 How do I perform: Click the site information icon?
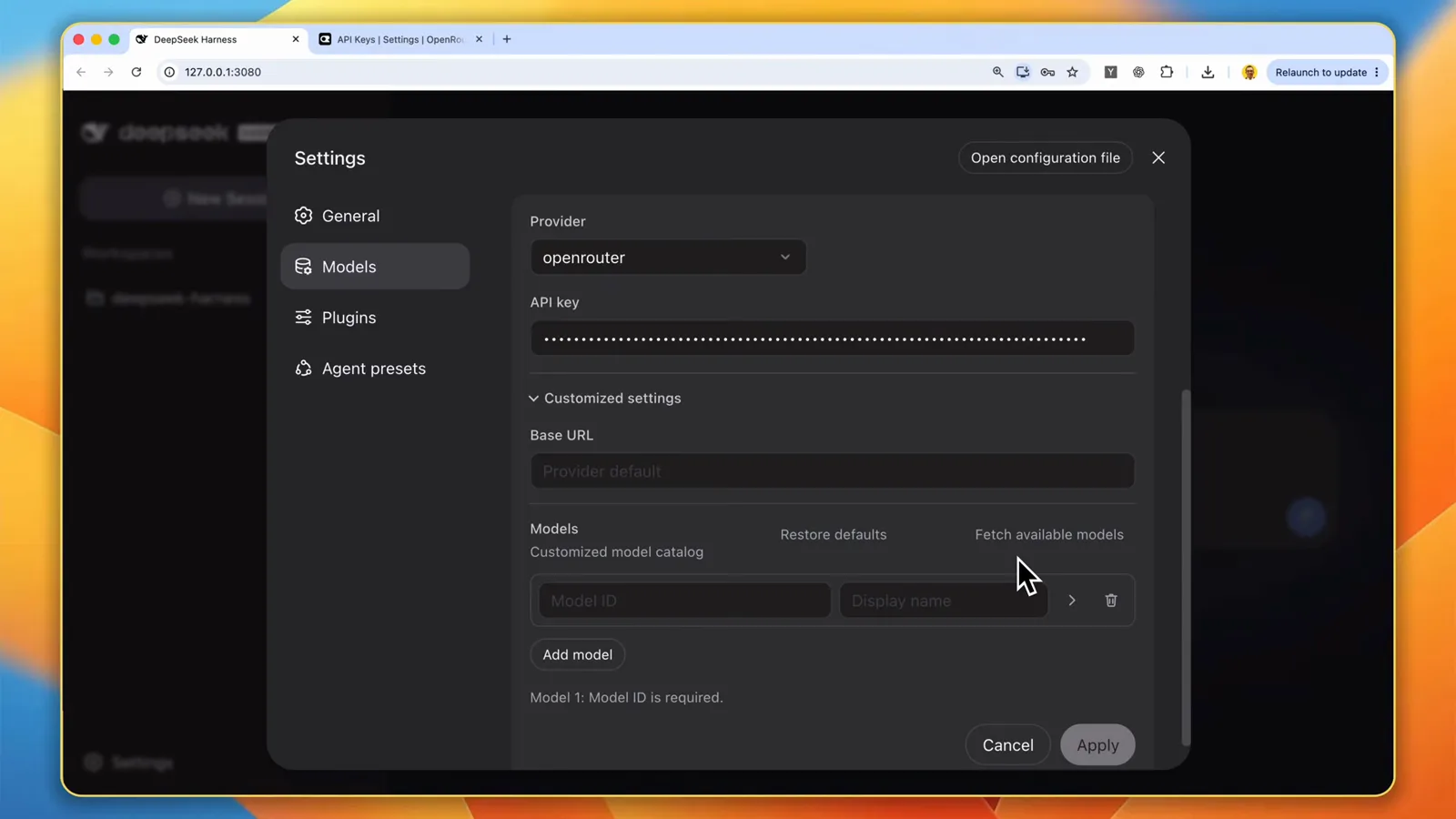click(x=169, y=72)
